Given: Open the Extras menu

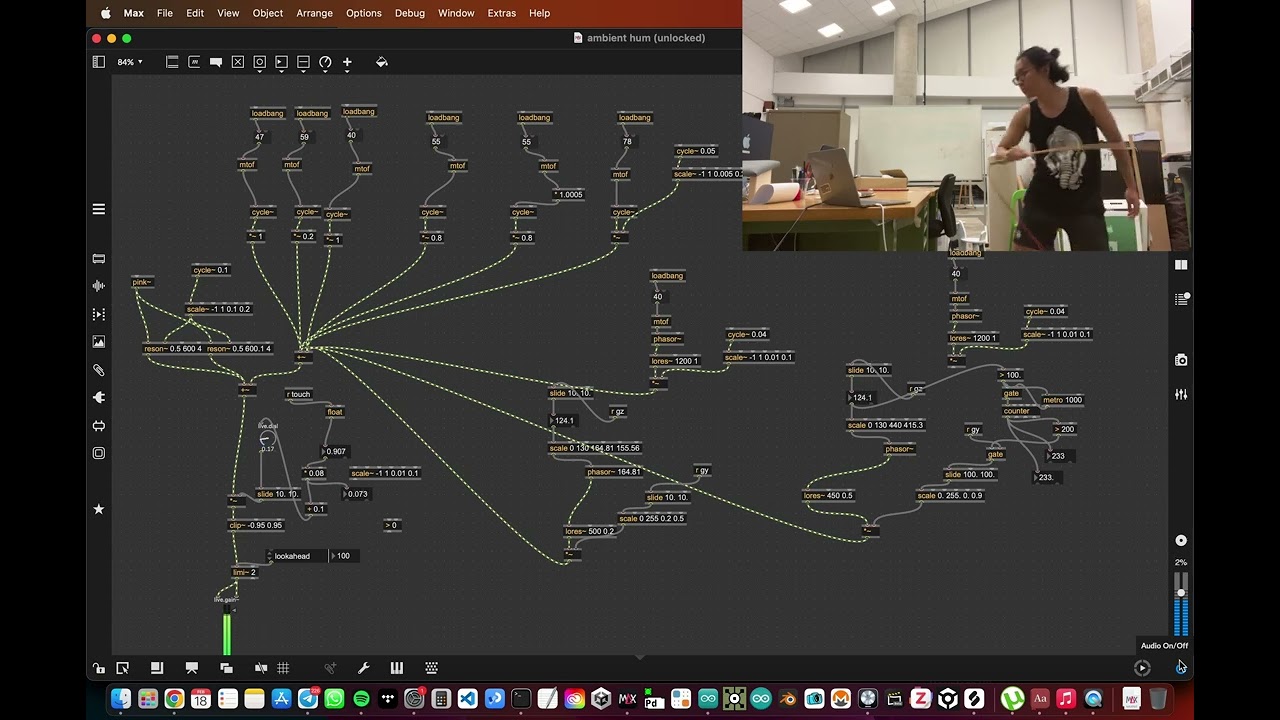Looking at the screenshot, I should [501, 13].
